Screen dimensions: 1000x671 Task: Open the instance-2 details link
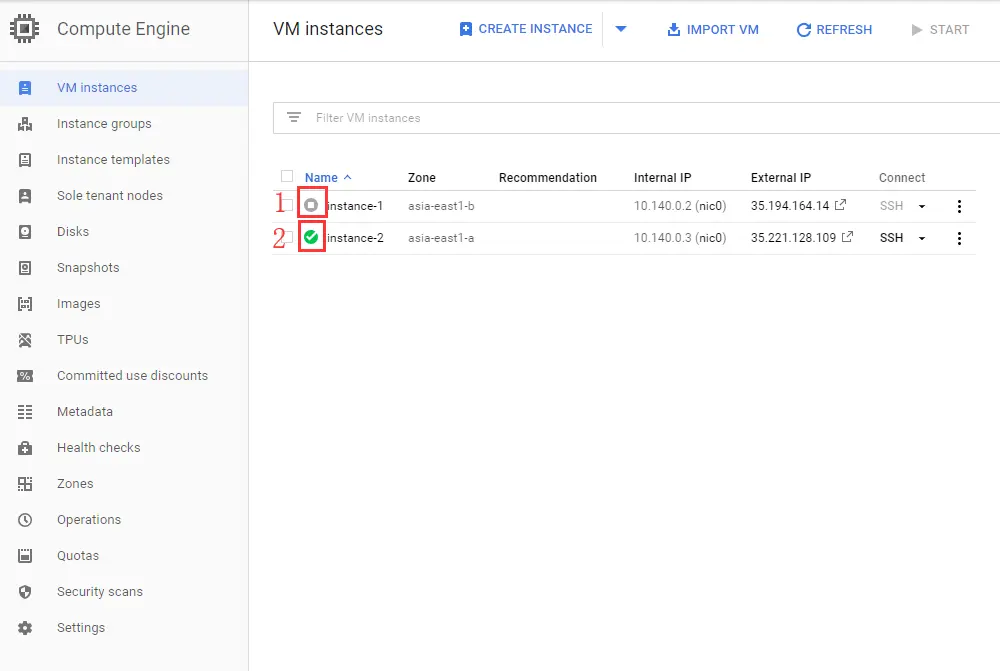[355, 238]
